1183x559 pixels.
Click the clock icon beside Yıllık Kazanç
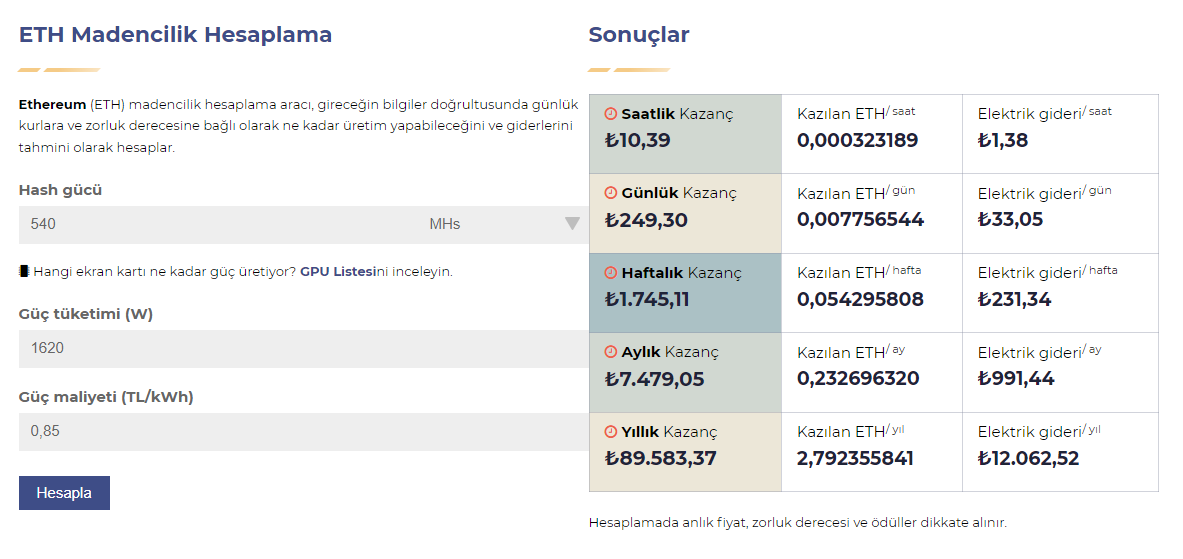[x=611, y=432]
